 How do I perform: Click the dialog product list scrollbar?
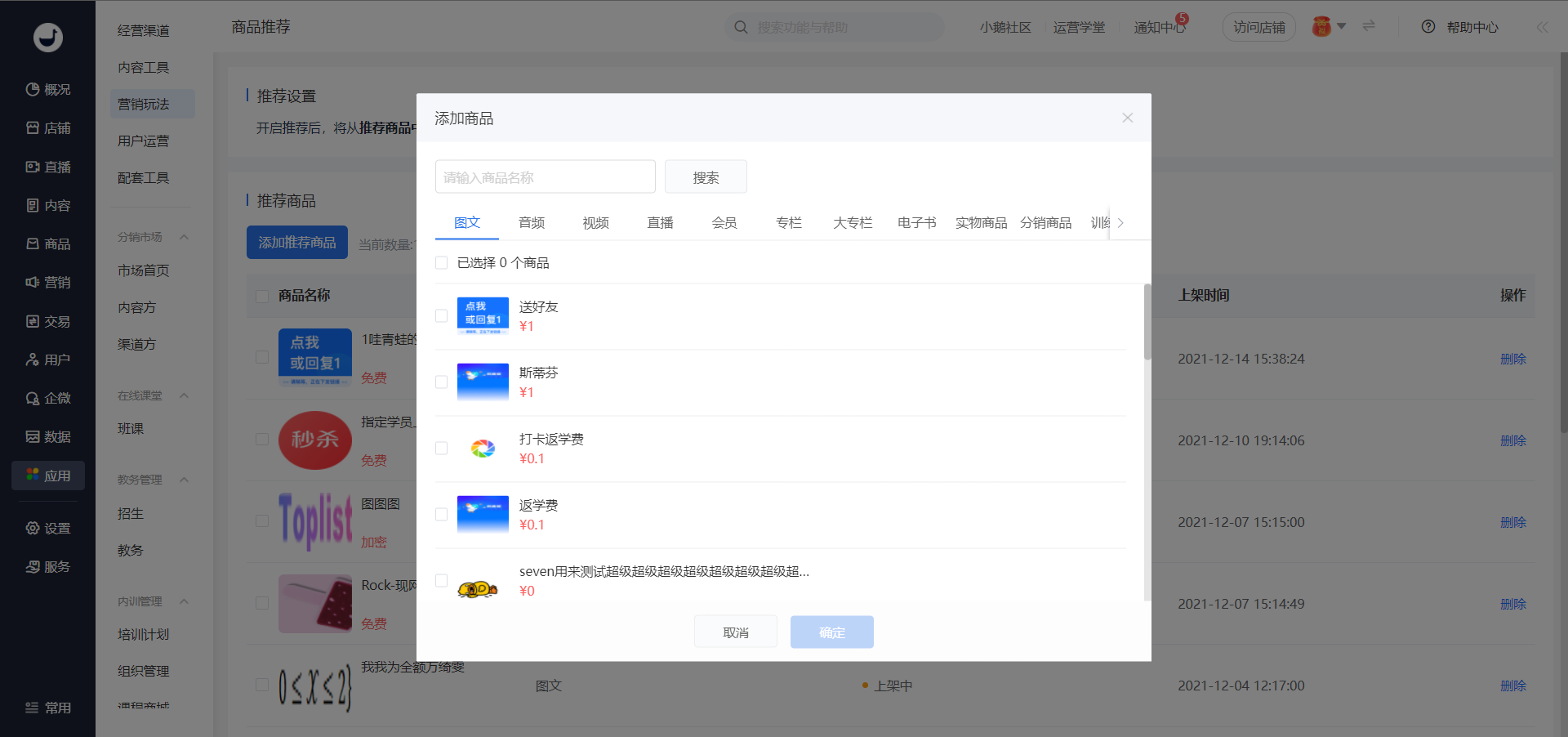tap(1147, 322)
